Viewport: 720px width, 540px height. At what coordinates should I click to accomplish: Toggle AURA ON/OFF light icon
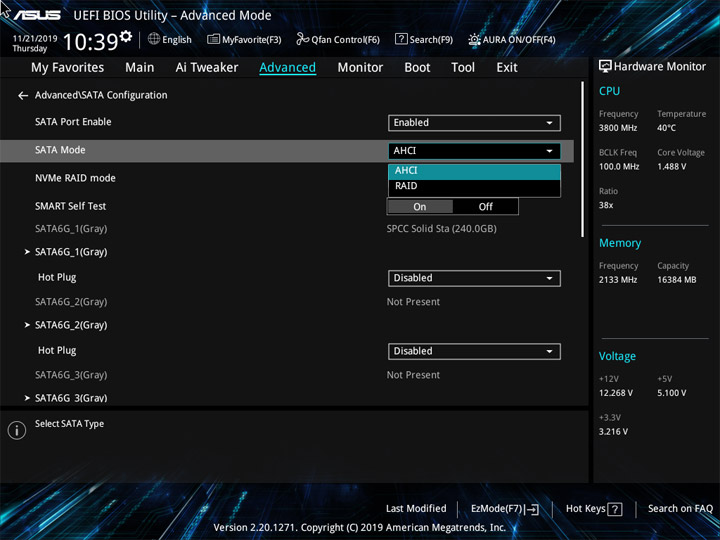pos(474,39)
